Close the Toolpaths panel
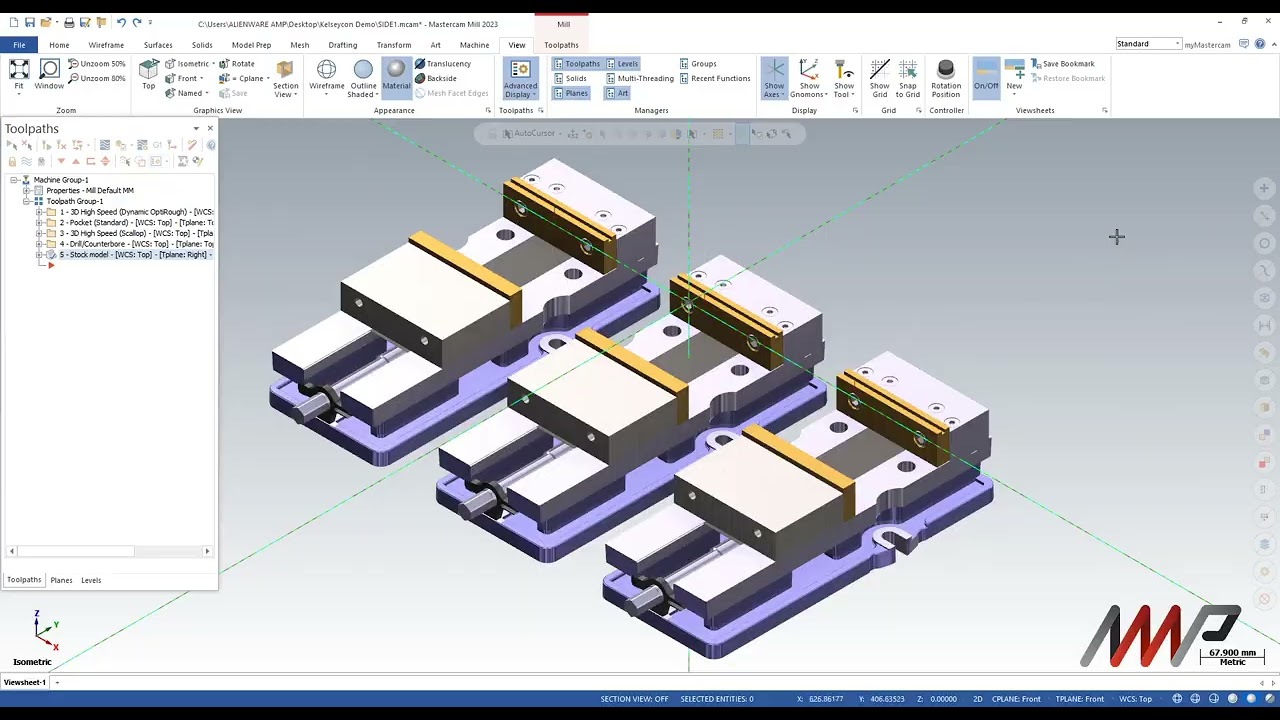Viewport: 1280px width, 720px height. click(210, 128)
